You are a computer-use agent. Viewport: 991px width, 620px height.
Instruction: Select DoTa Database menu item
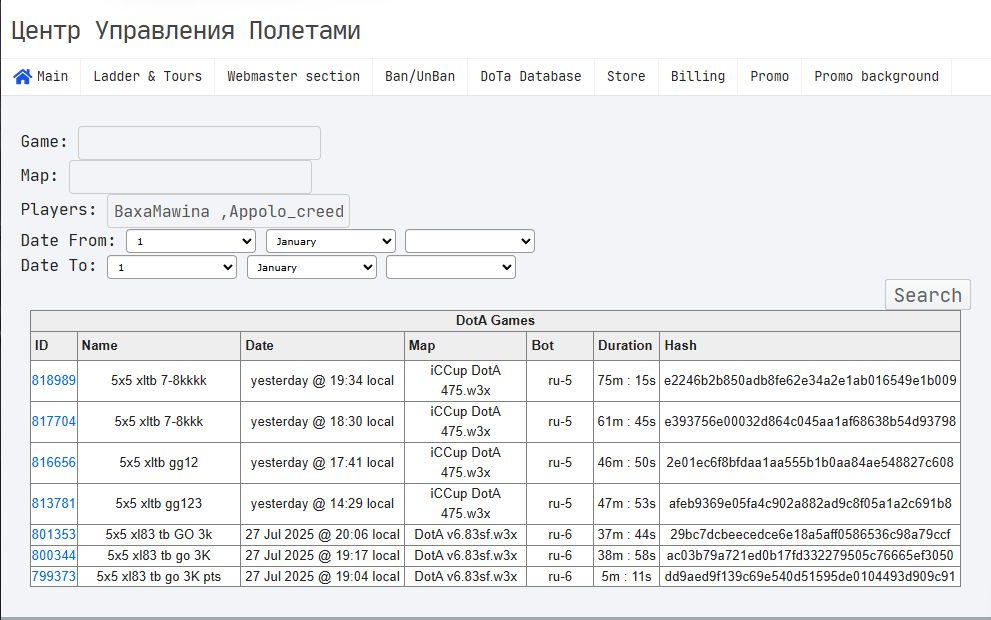[530, 76]
